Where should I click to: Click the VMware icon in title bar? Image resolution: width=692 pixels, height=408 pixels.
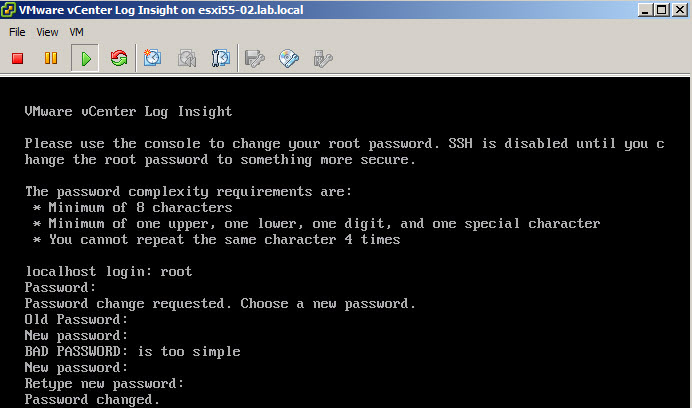[8, 10]
